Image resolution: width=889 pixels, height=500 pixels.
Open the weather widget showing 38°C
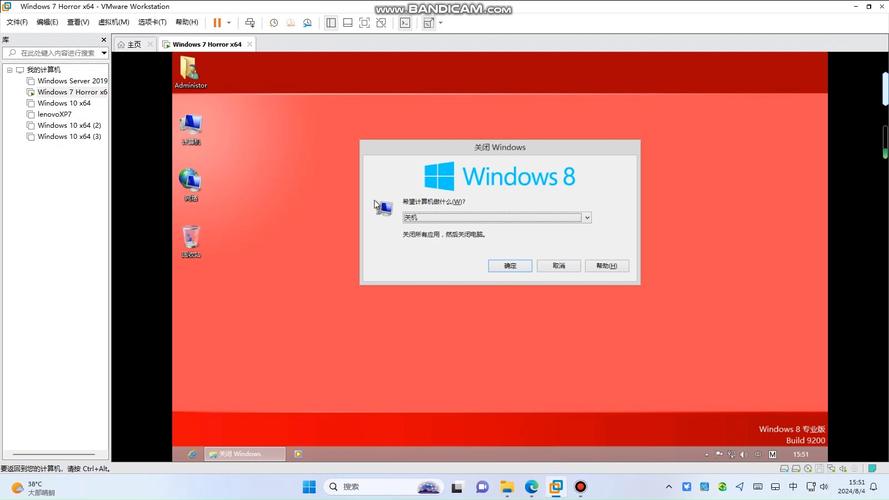pos(34,488)
